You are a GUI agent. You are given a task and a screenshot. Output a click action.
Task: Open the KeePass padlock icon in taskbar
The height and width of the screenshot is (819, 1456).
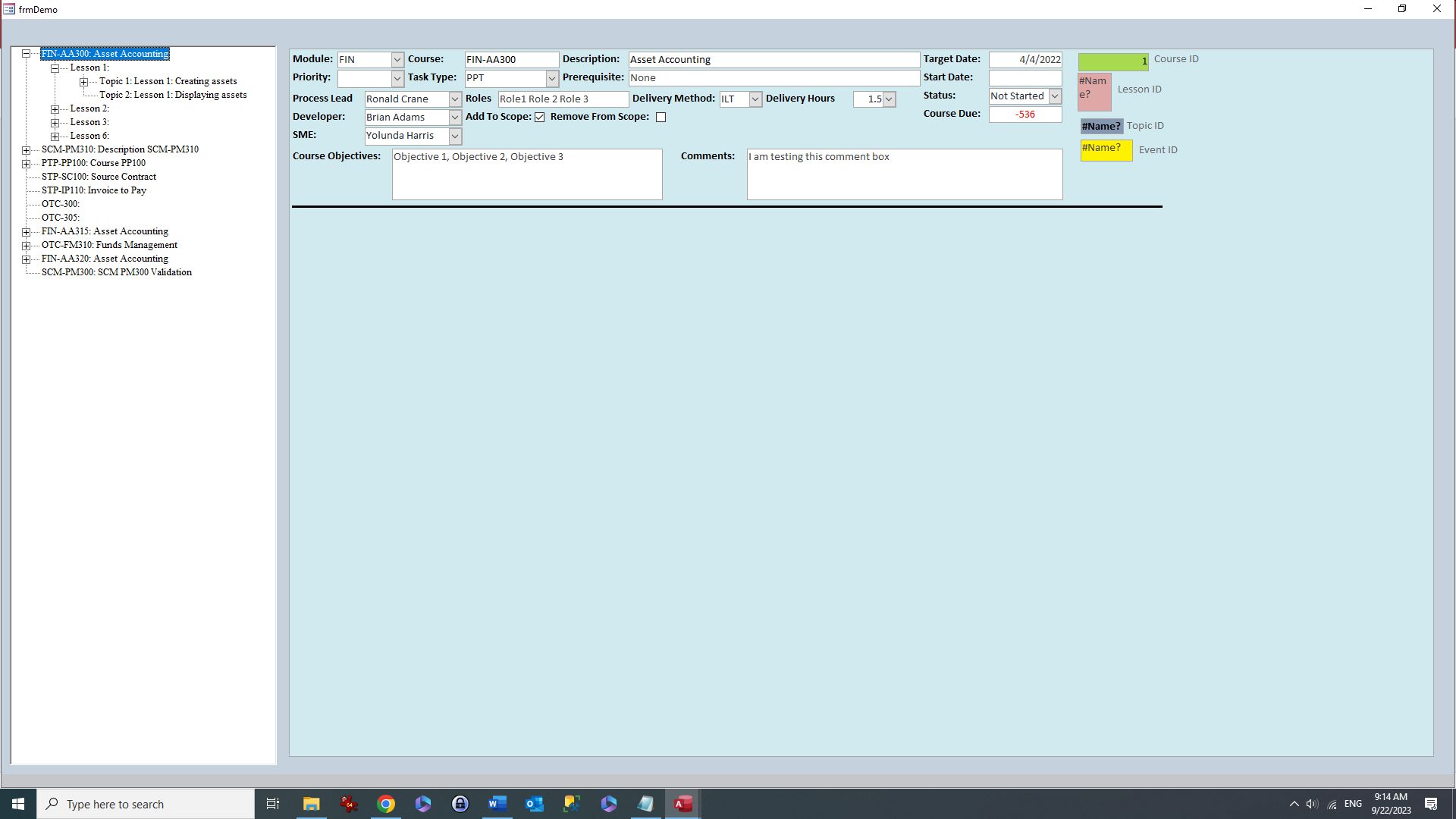460,804
